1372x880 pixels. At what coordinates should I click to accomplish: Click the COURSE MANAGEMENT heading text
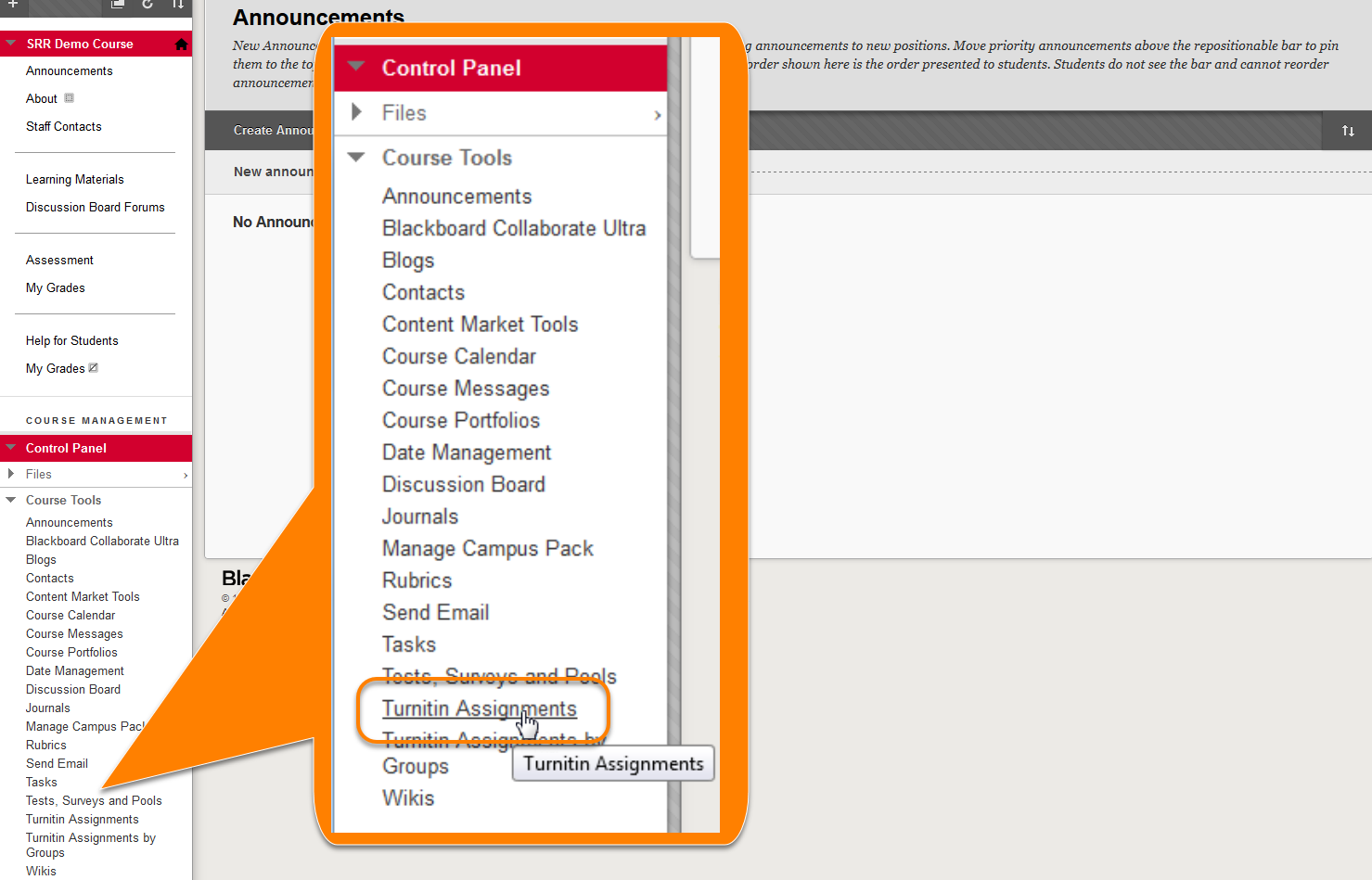click(x=96, y=421)
